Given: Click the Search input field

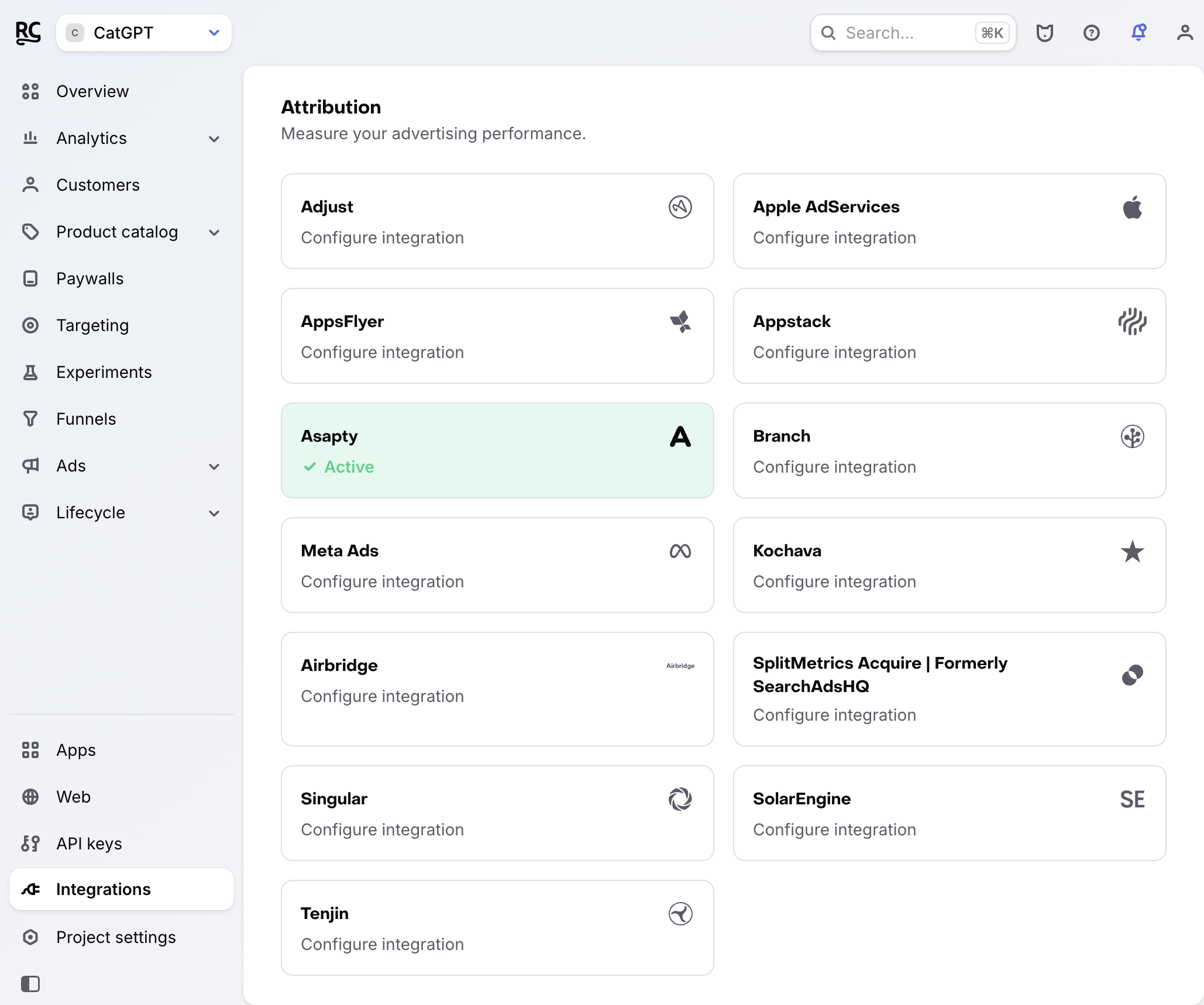Looking at the screenshot, I should tap(913, 33).
